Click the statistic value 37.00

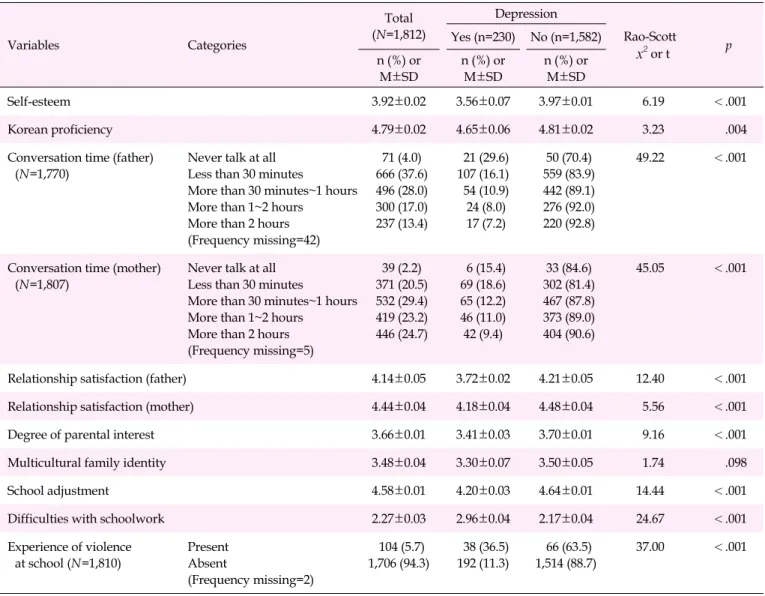click(x=650, y=547)
